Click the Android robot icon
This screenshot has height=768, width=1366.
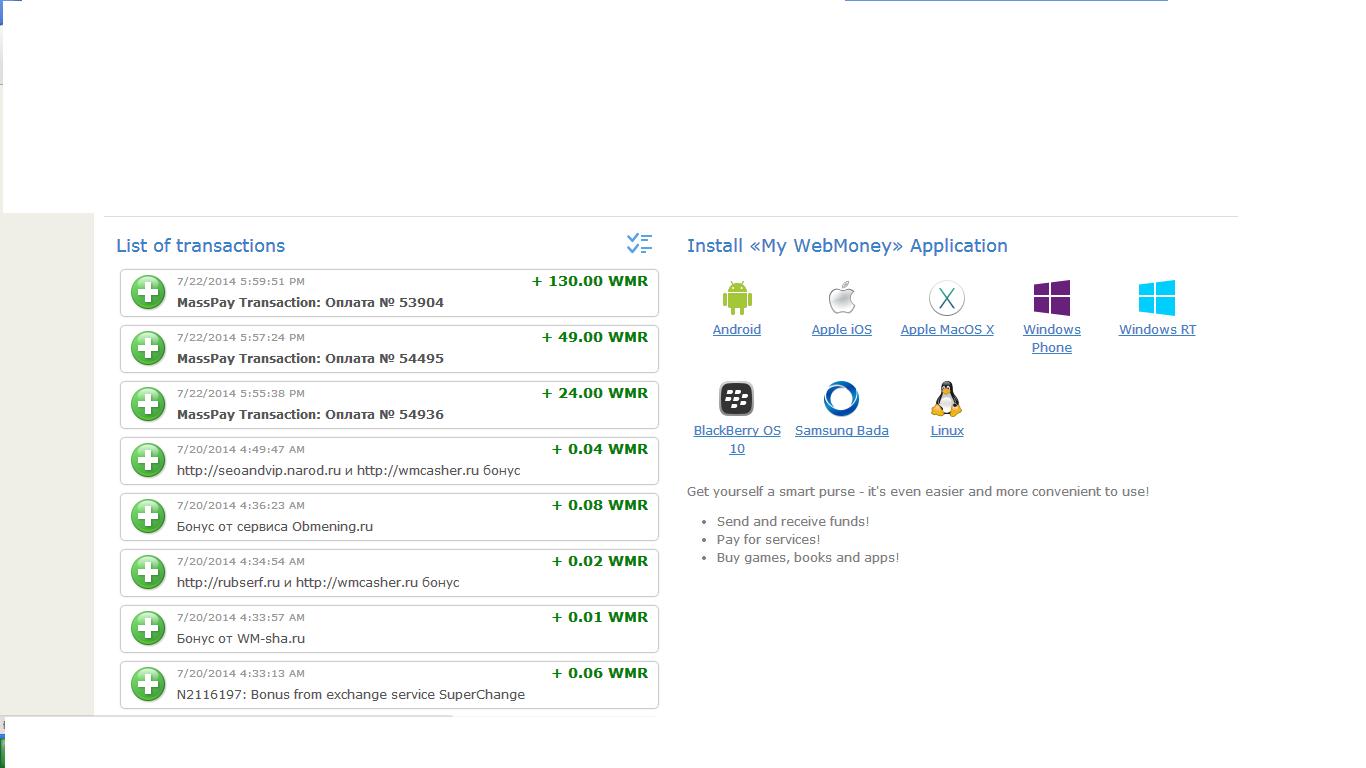tap(736, 298)
